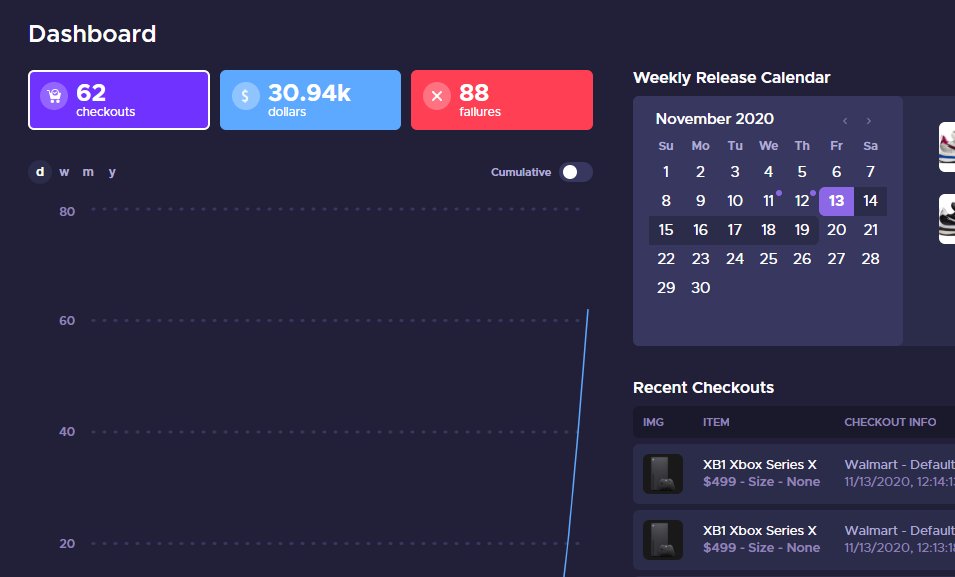Click IMG column header
955x577 pixels.
click(653, 422)
